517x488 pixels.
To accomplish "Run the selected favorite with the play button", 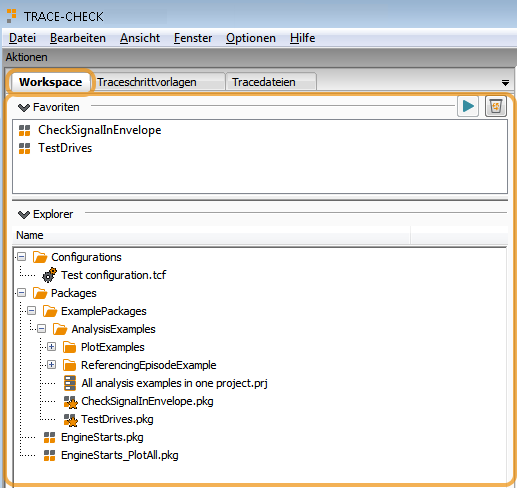I will 468,107.
